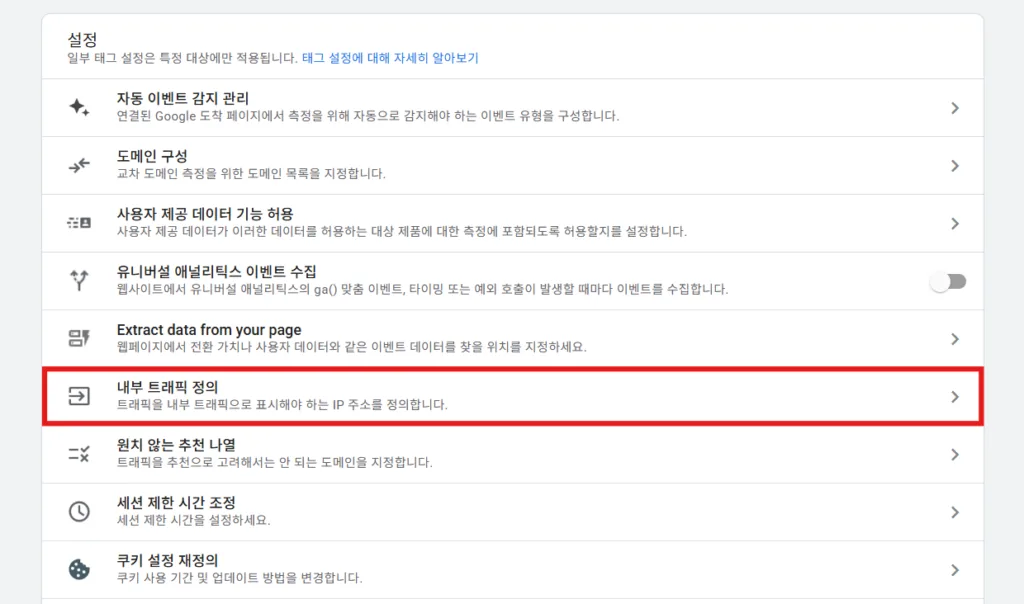Select the 쿠키 설정 재정의 title
Screen dimensions: 1024x604
(167, 560)
